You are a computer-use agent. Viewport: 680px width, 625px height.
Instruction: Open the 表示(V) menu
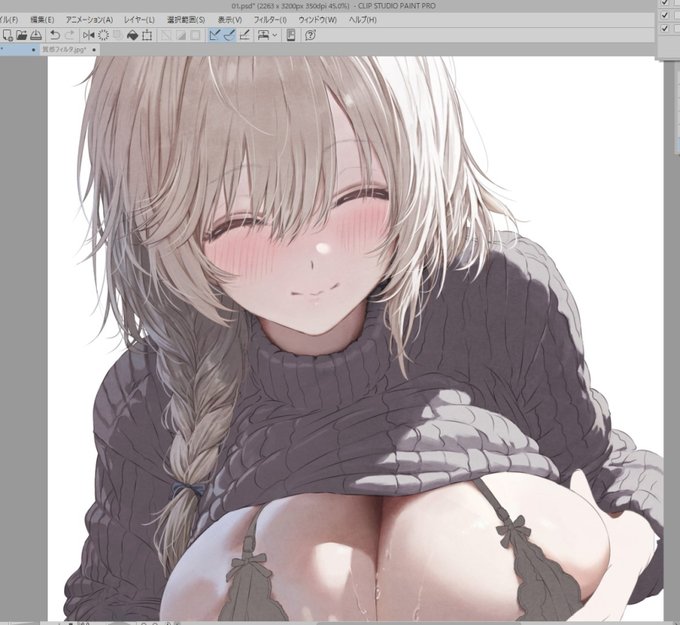click(230, 20)
